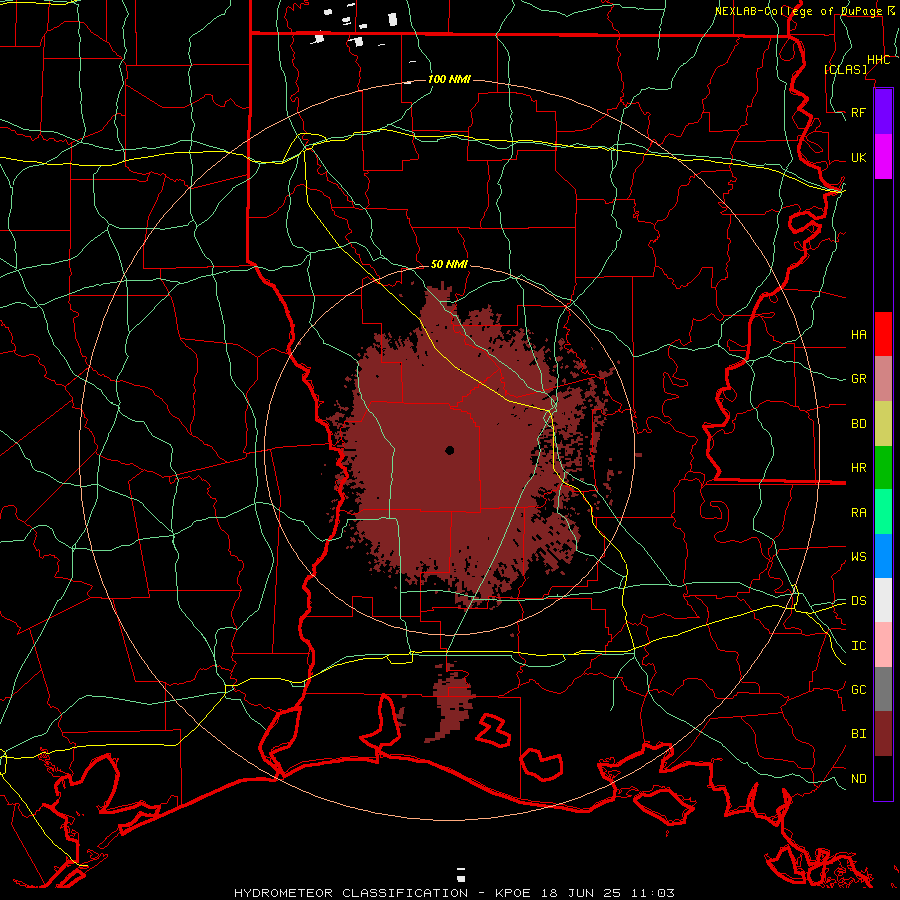
Task: Click the ND black legend color swatch
Action: pyautogui.click(x=883, y=778)
